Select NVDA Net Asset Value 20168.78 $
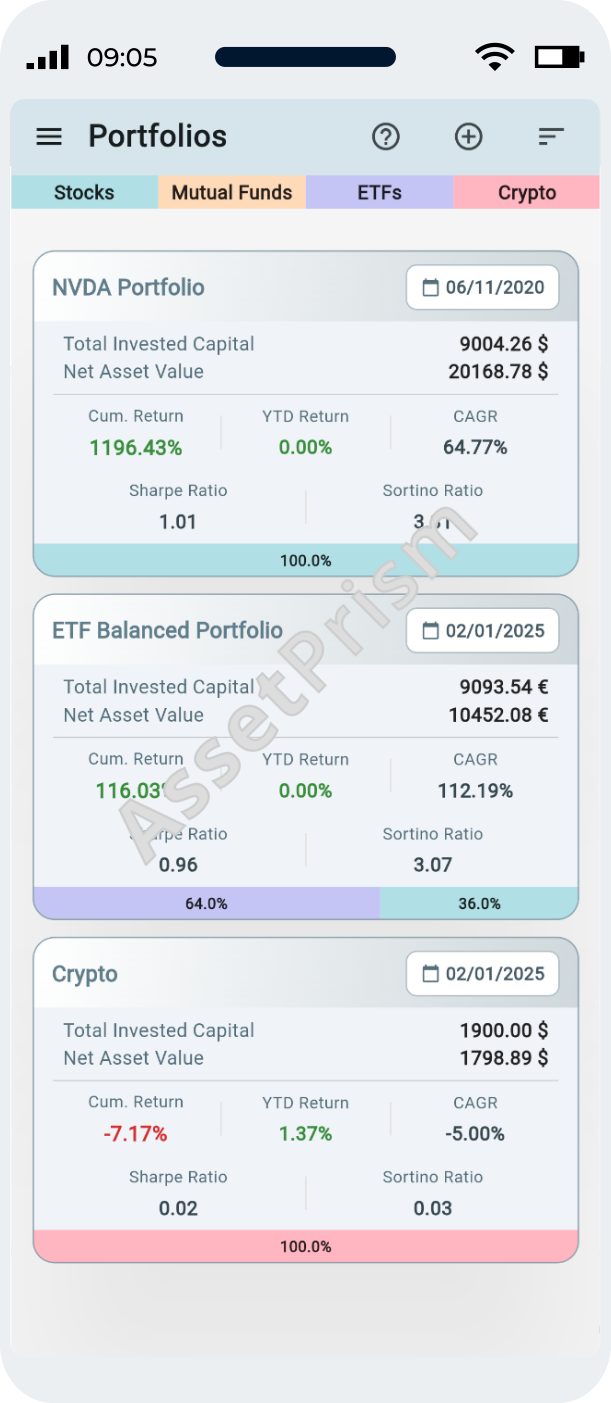 (x=498, y=372)
